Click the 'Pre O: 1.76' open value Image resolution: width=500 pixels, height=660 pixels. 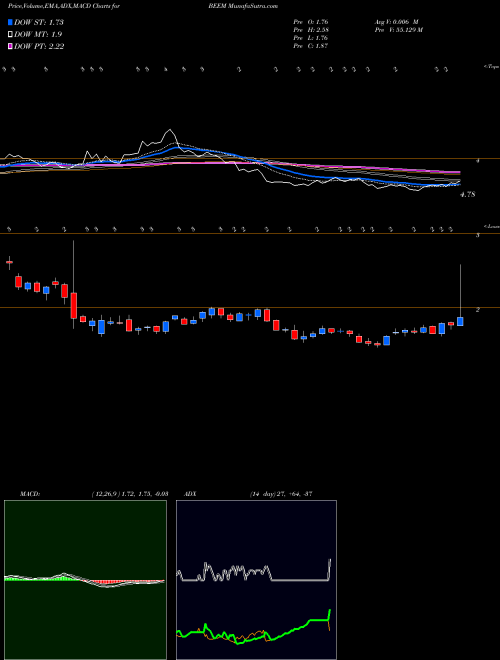(311, 22)
